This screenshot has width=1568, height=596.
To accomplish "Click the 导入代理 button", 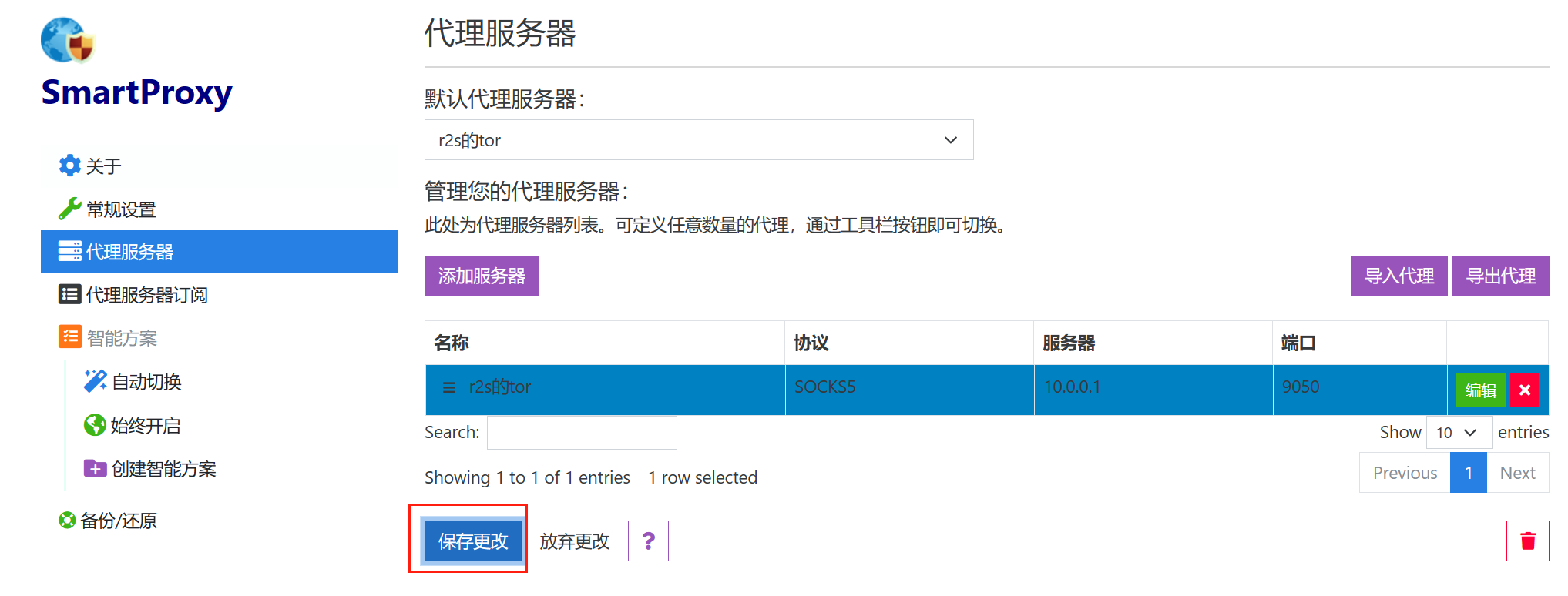I will pos(1398,276).
